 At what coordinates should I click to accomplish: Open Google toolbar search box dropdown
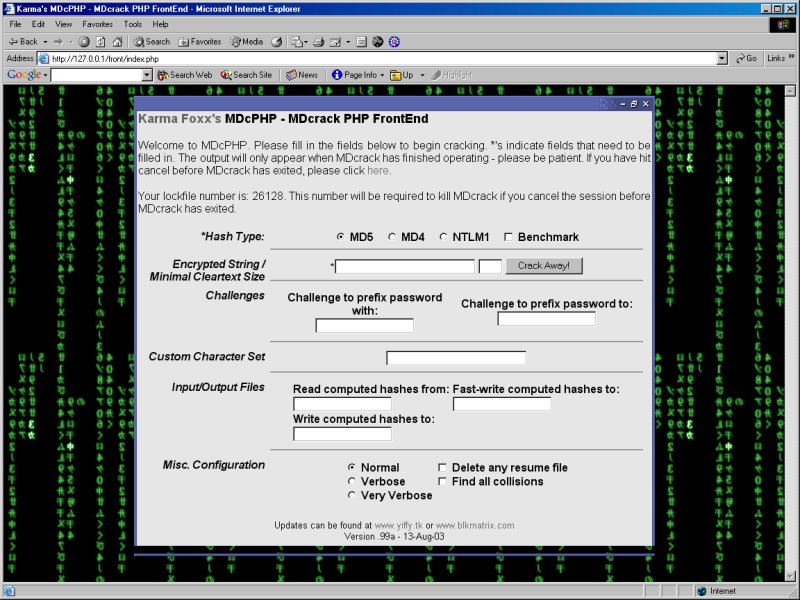[147, 75]
